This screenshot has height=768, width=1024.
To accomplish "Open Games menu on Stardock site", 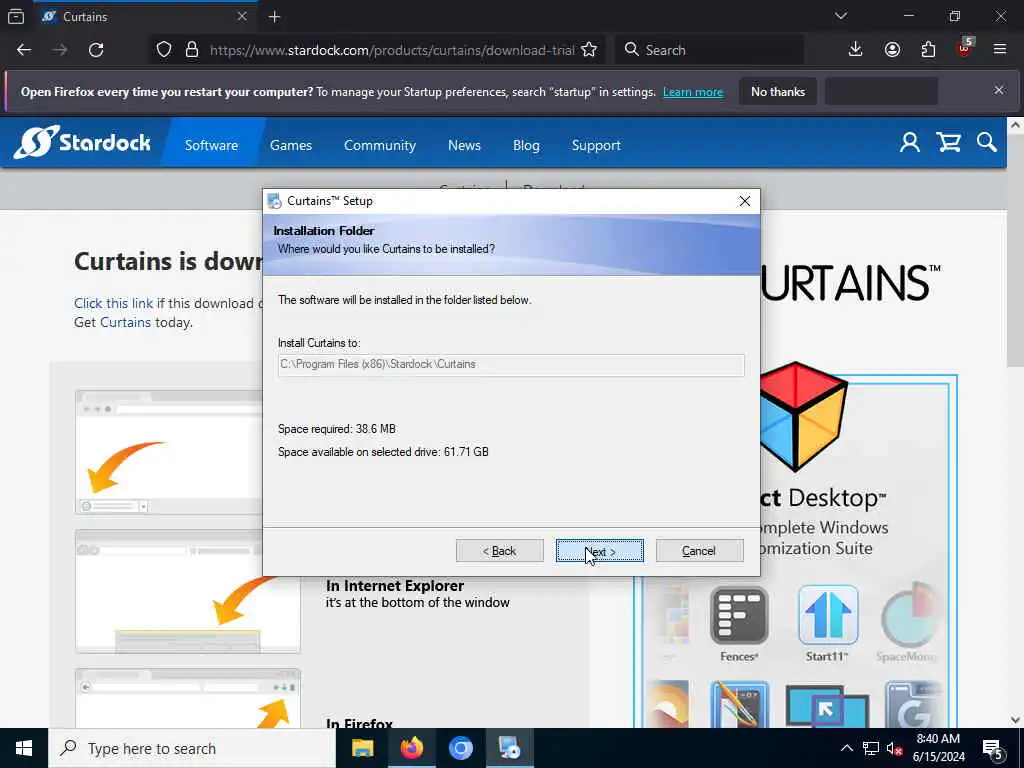I will [291, 145].
